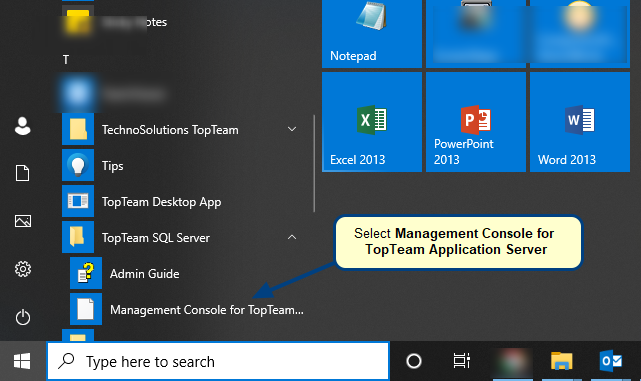Click the TopTeam SQL Server folder icon
The image size is (641, 381).
tap(78, 237)
